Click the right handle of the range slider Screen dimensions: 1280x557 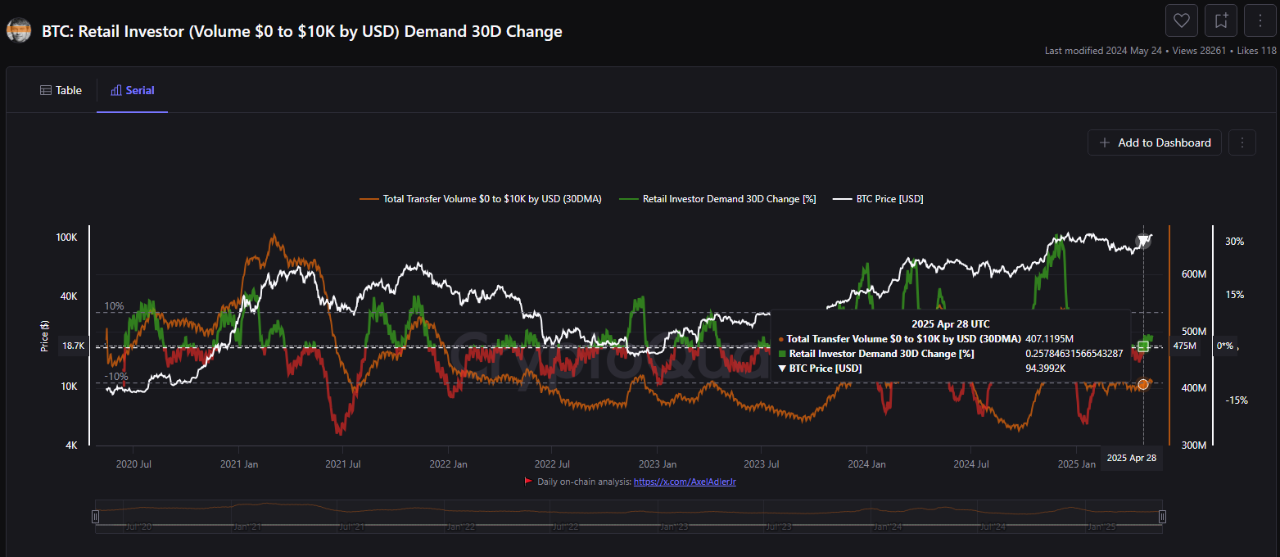tap(1162, 516)
